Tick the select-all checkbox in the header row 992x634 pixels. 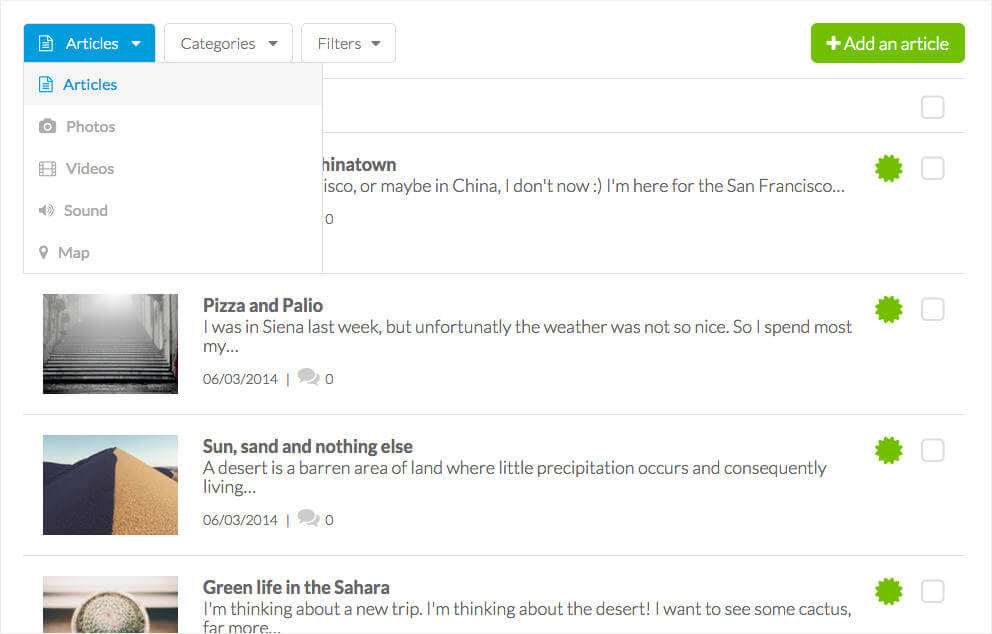(933, 108)
